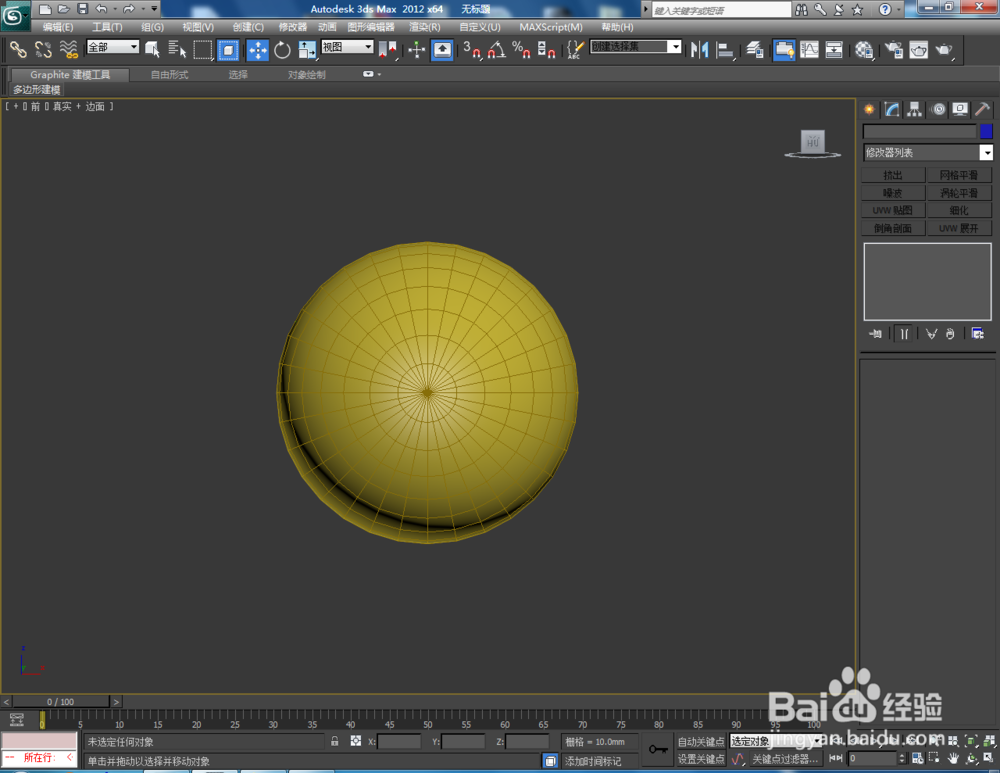The image size is (1000, 773).
Task: Click the Pan View hand icon
Action: [x=953, y=758]
